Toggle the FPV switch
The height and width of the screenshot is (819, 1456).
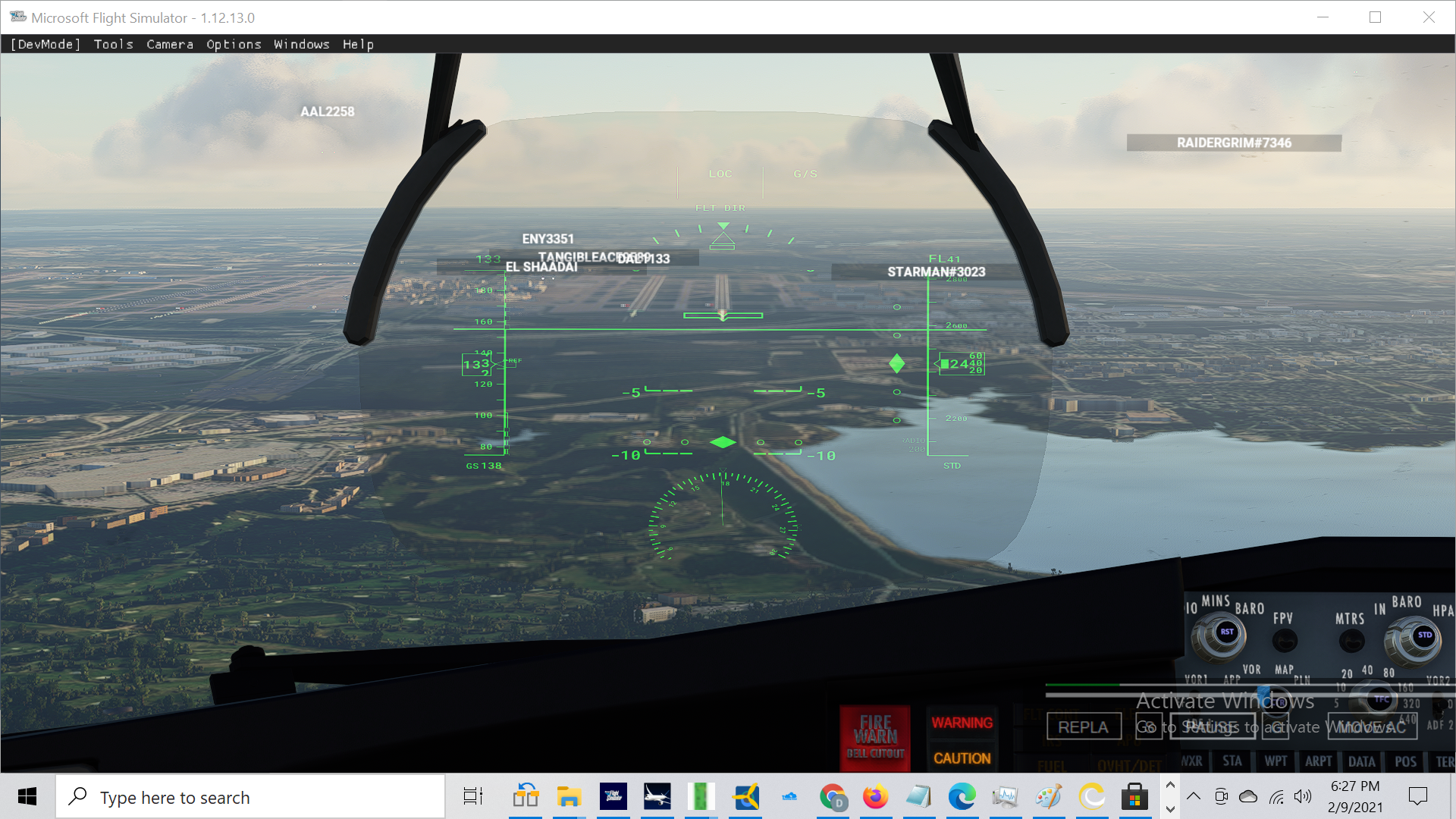[x=1285, y=641]
